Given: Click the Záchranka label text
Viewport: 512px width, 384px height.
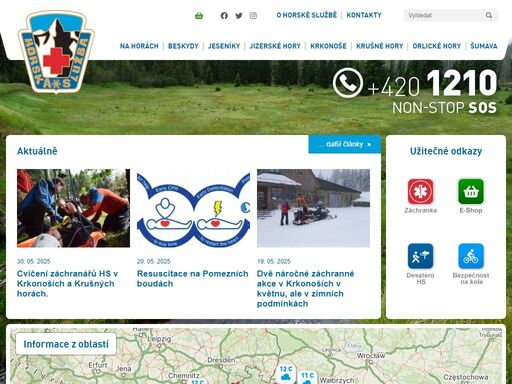Looking at the screenshot, I should point(420,210).
